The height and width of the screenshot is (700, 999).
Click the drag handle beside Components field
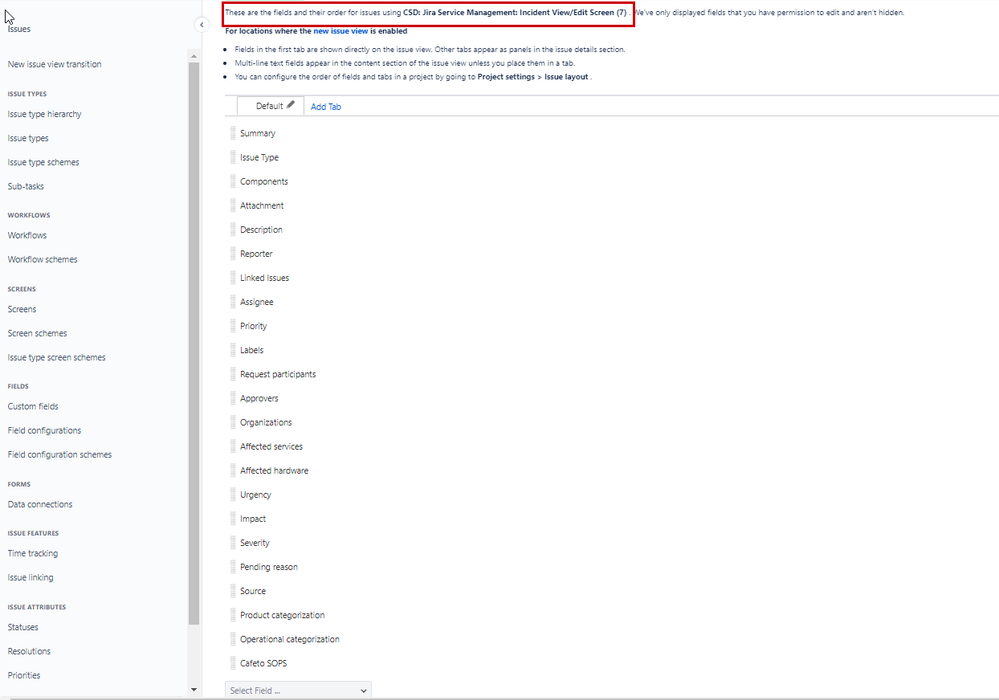pyautogui.click(x=233, y=182)
